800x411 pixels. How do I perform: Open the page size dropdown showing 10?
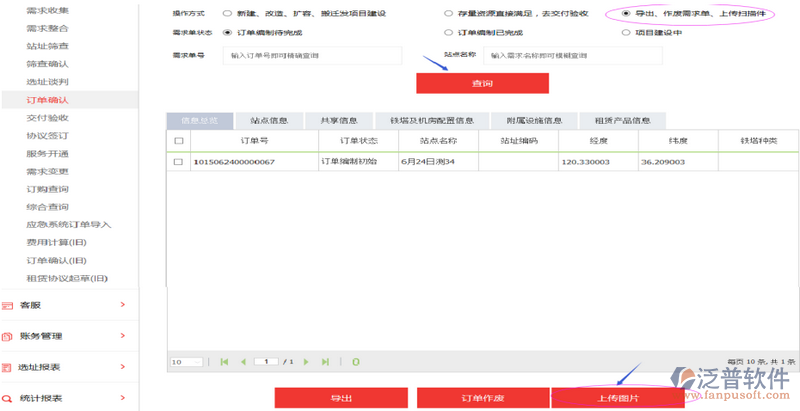tap(186, 361)
